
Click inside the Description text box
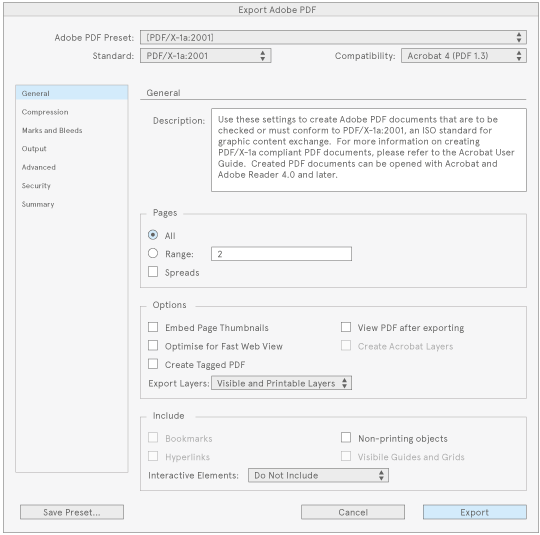pyautogui.click(x=369, y=150)
